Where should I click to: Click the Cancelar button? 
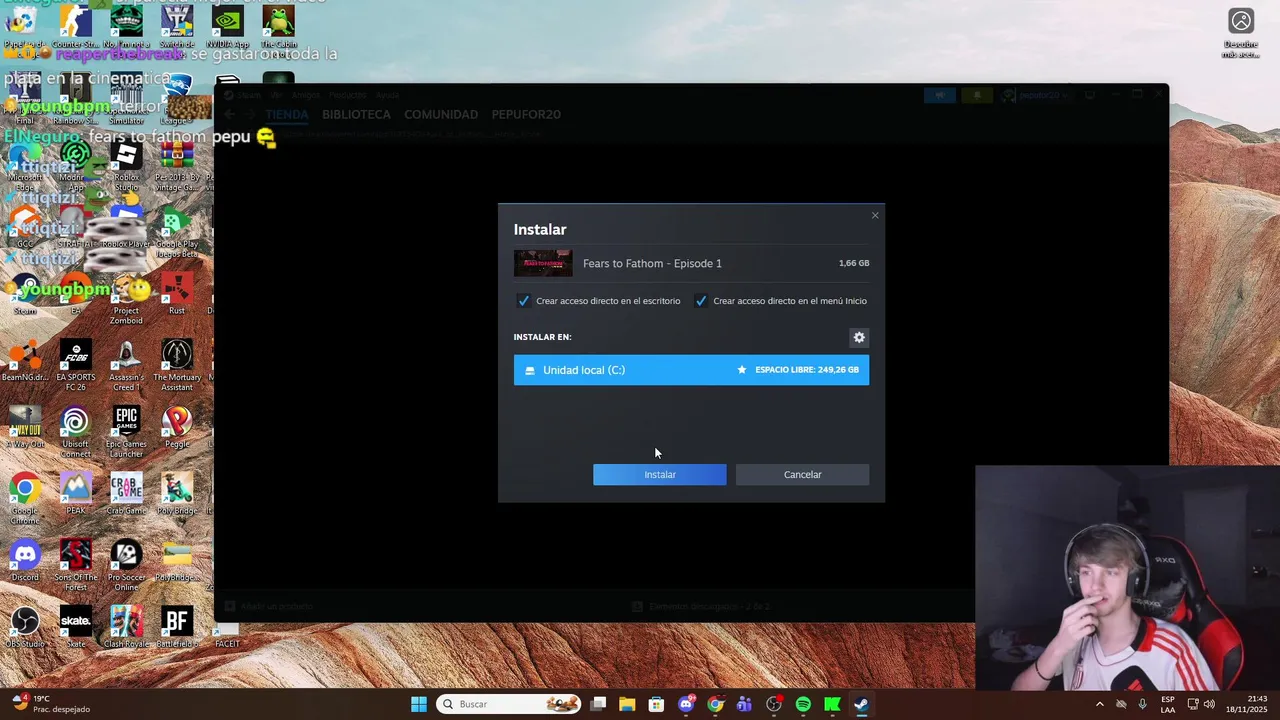(x=802, y=475)
